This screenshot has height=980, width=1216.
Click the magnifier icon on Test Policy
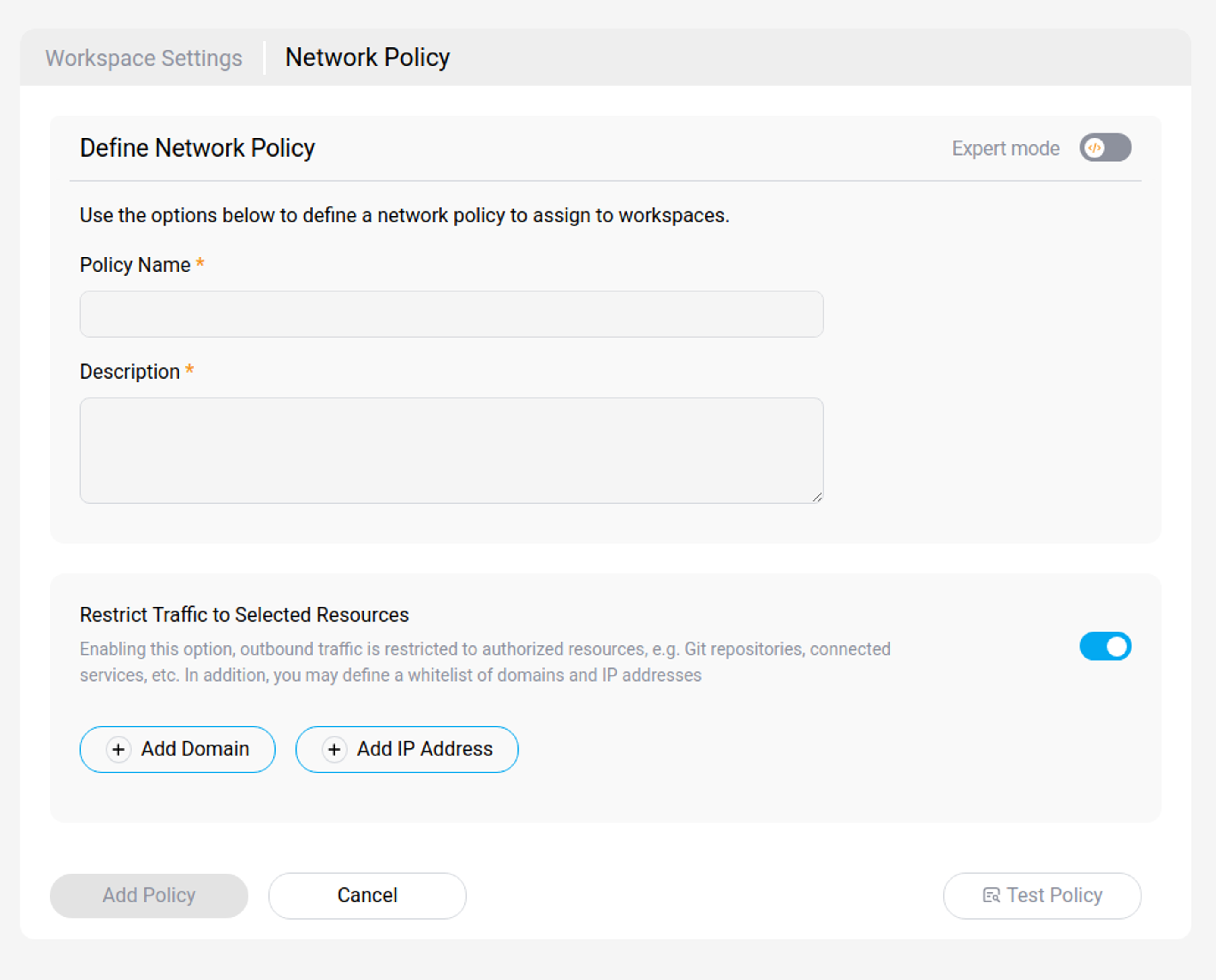pos(991,895)
